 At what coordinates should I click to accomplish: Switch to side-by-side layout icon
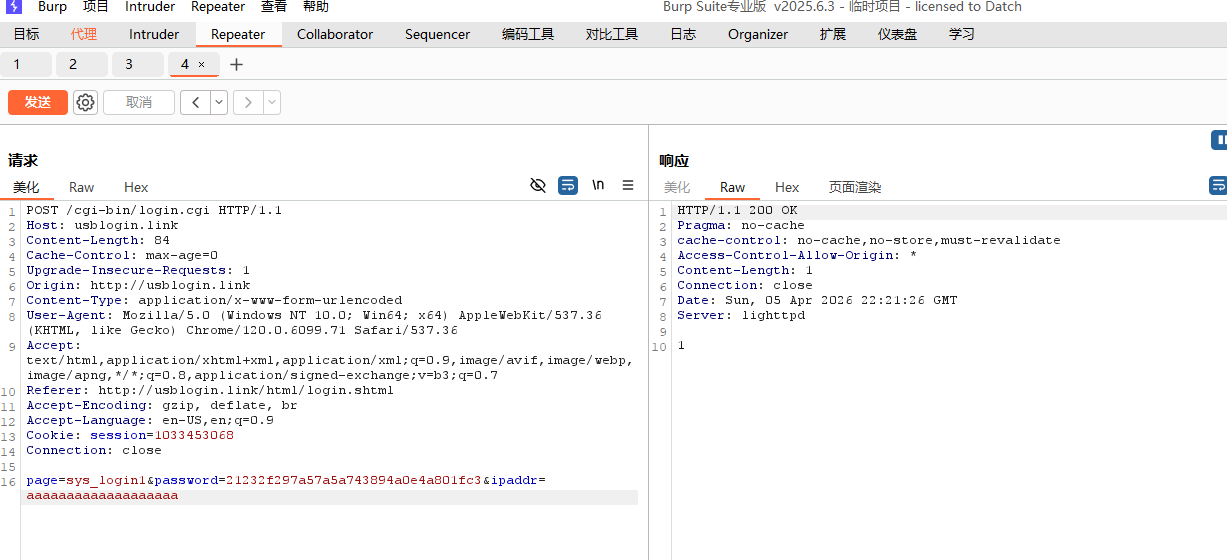[x=1220, y=140]
